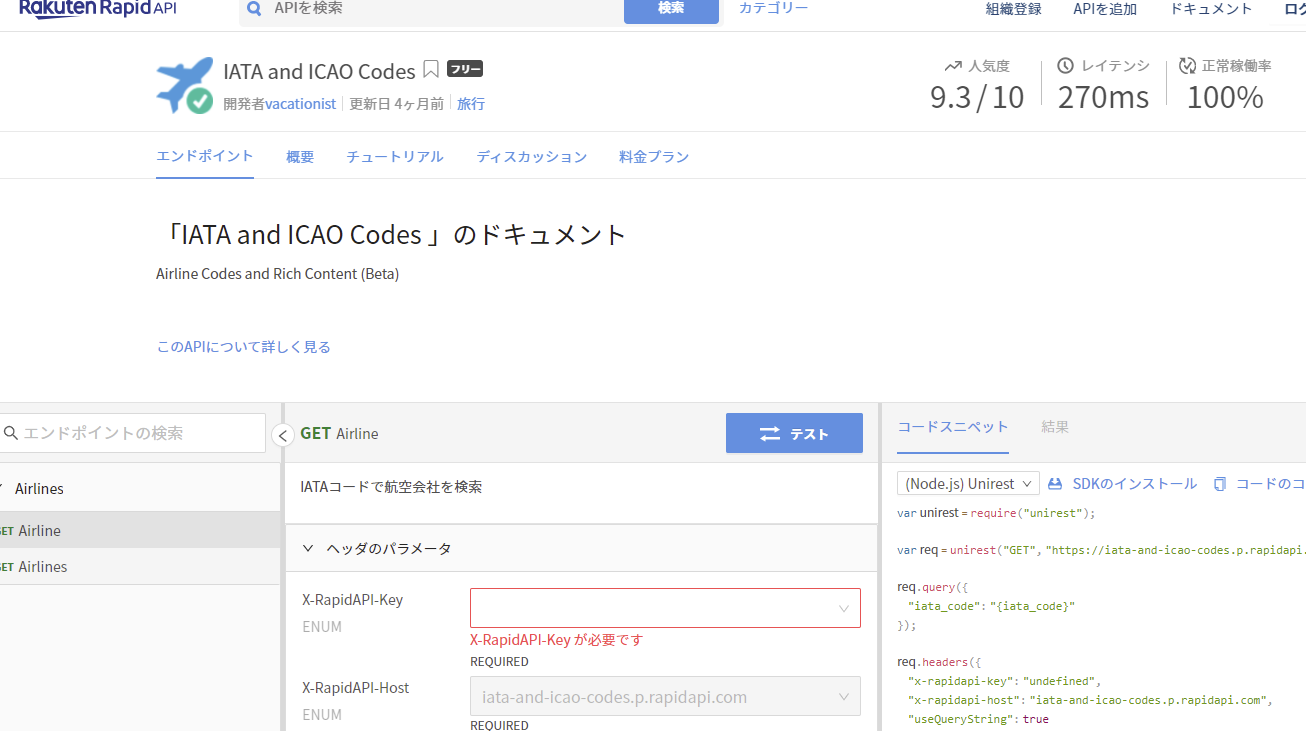This screenshot has width=1306, height=731.
Task: View the 料金プラン tab
Action: (654, 157)
